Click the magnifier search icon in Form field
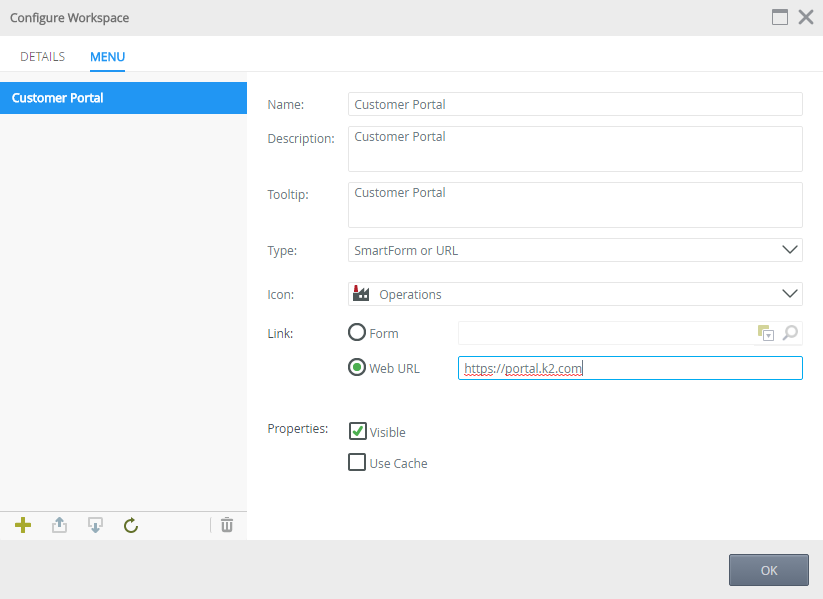 (790, 333)
